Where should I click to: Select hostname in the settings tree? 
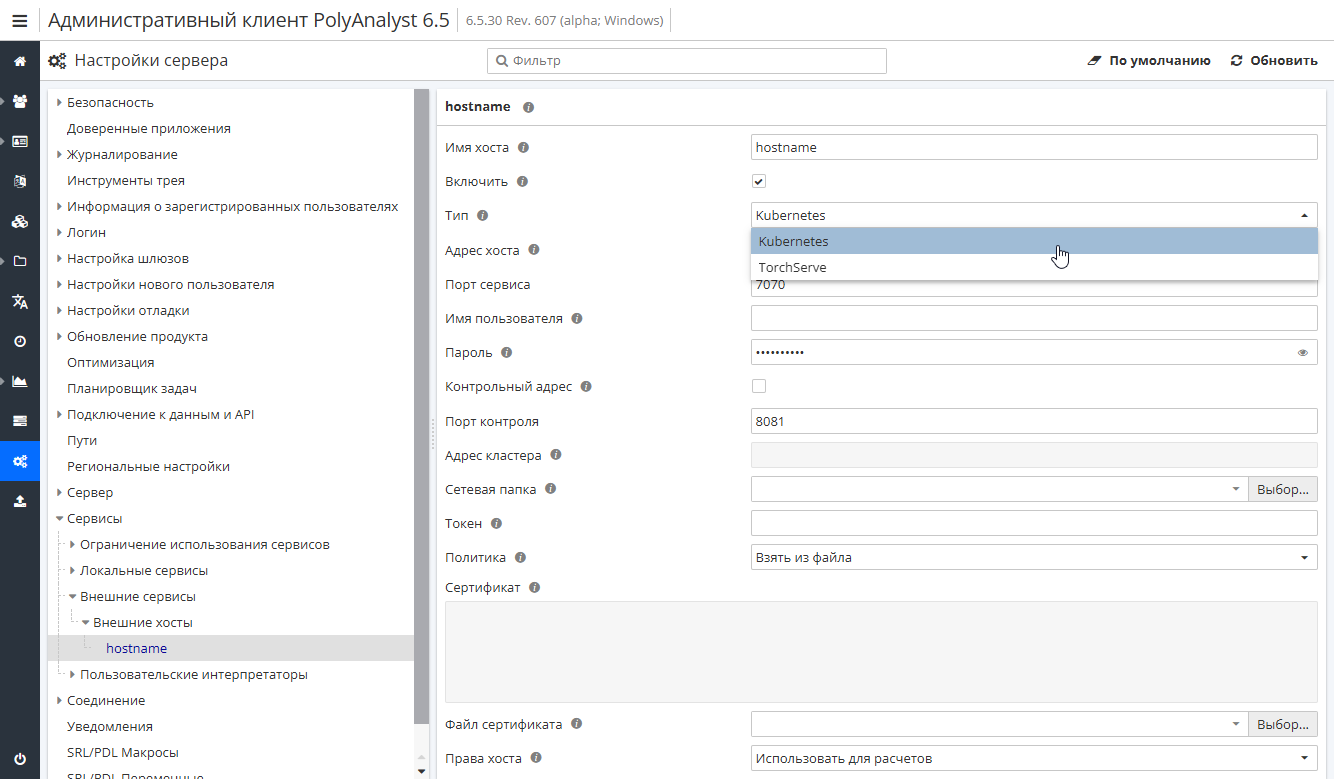pos(137,649)
